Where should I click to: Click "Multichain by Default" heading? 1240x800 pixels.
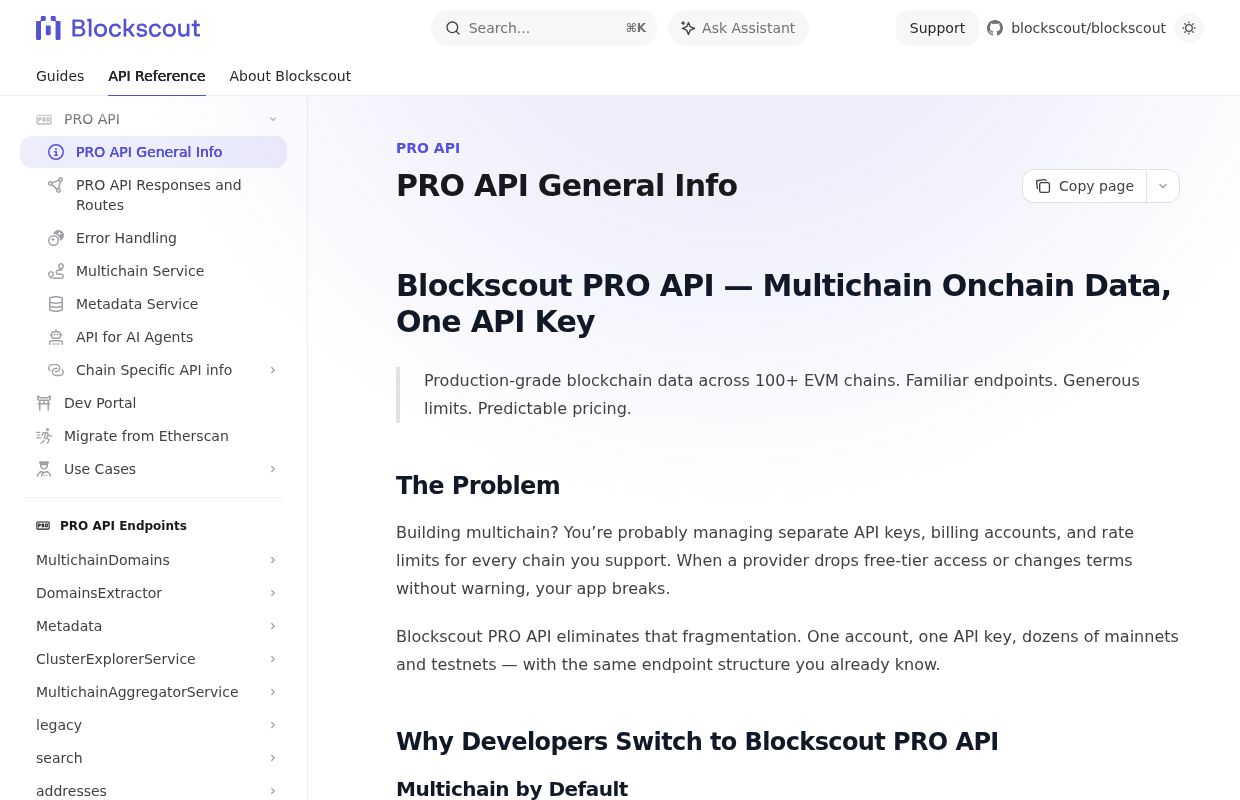(x=512, y=789)
